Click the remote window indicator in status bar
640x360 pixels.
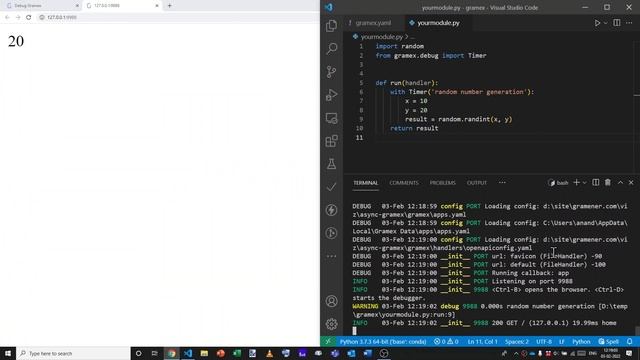328,342
